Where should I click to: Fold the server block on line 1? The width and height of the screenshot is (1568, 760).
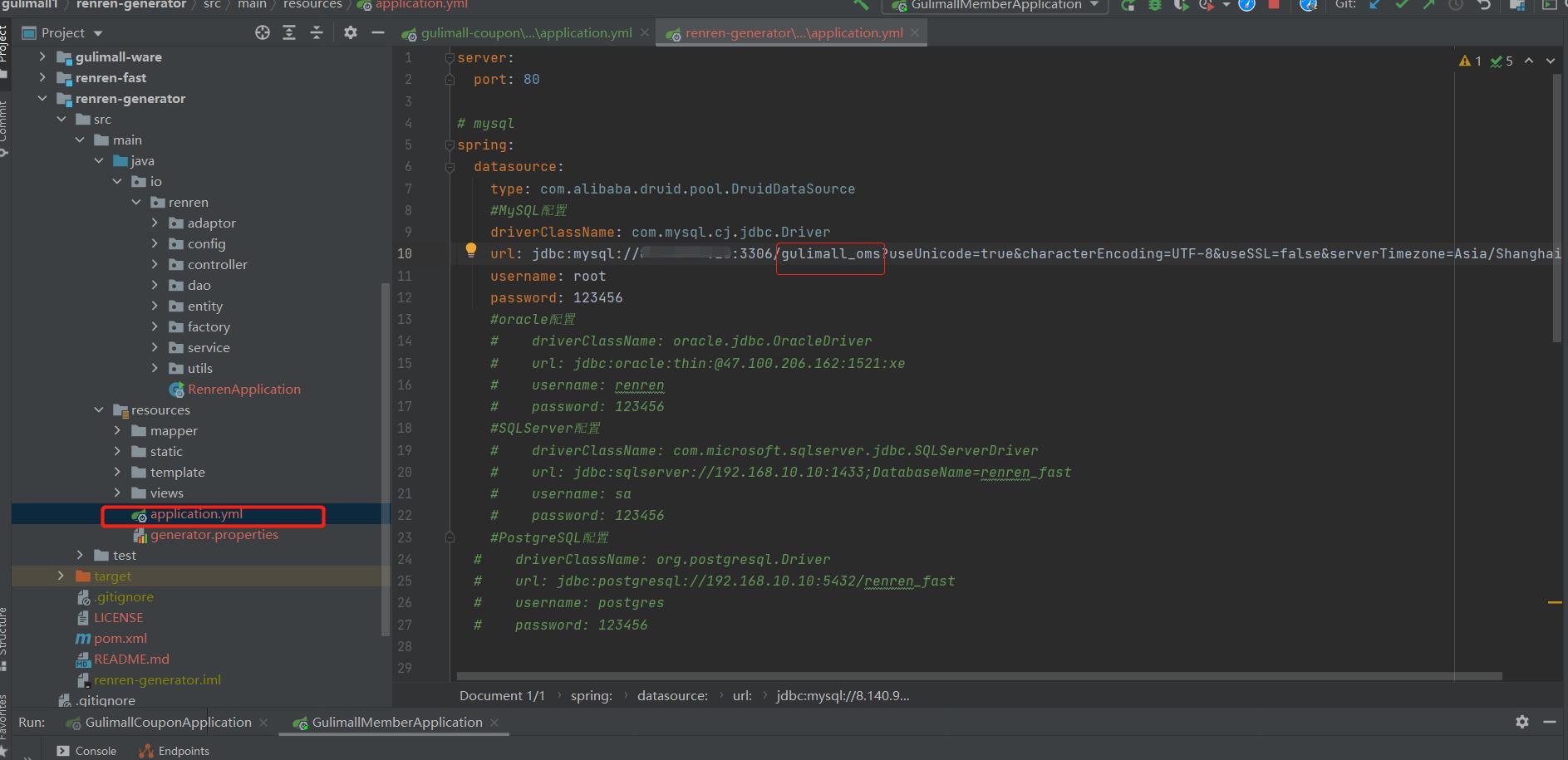450,57
